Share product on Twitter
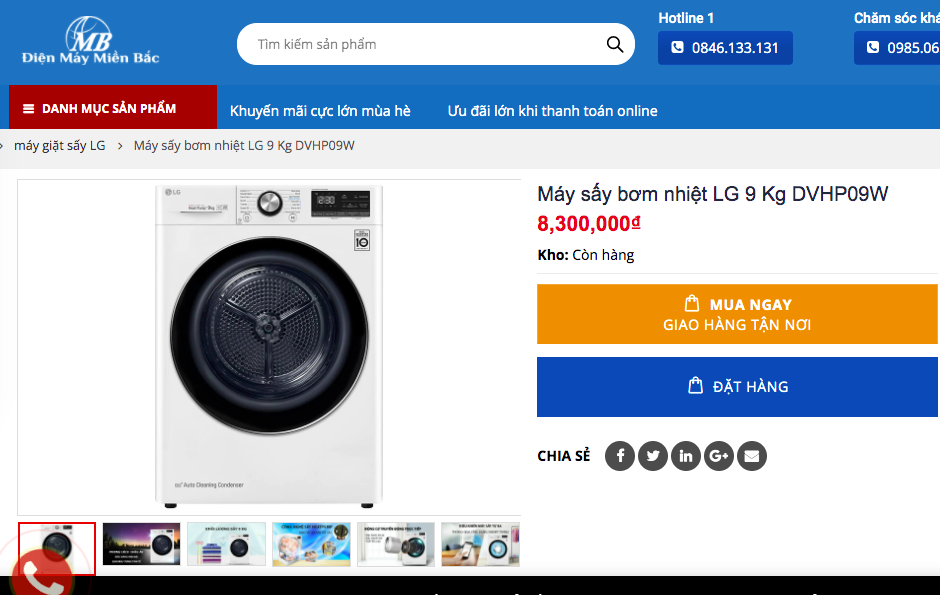 click(653, 456)
